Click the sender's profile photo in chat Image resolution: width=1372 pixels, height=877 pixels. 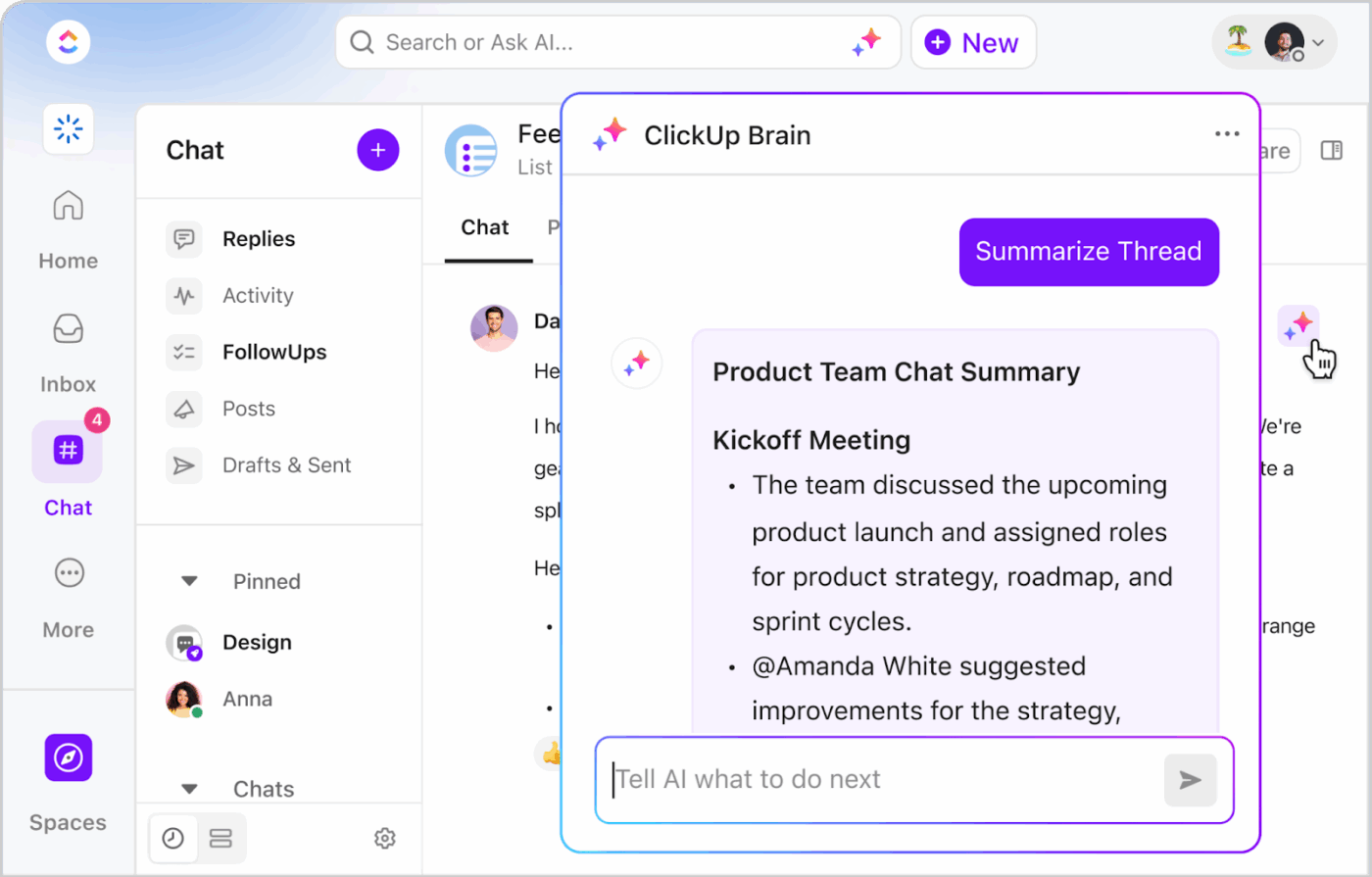pyautogui.click(x=494, y=328)
